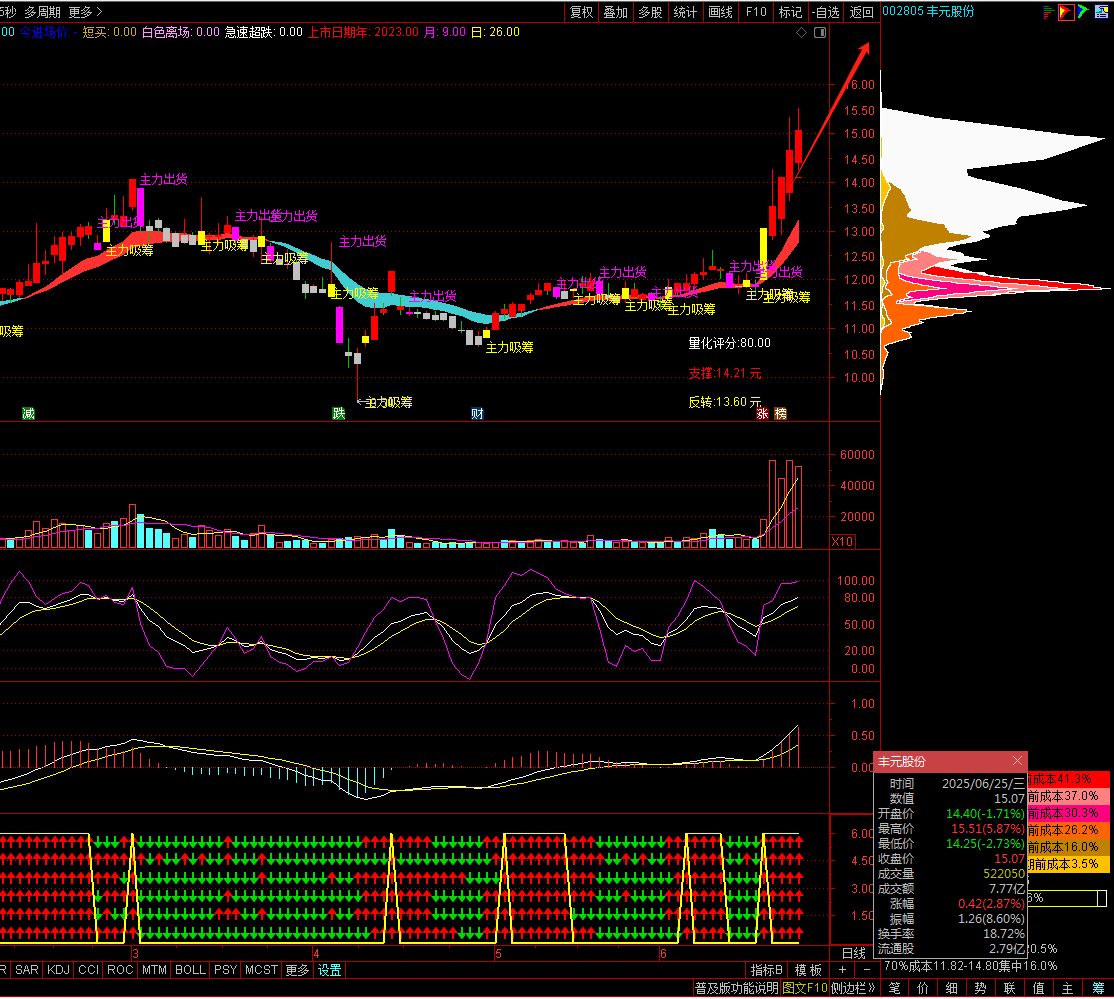Open the 日线 period selector
The height and width of the screenshot is (999, 1114).
pyautogui.click(x=854, y=954)
